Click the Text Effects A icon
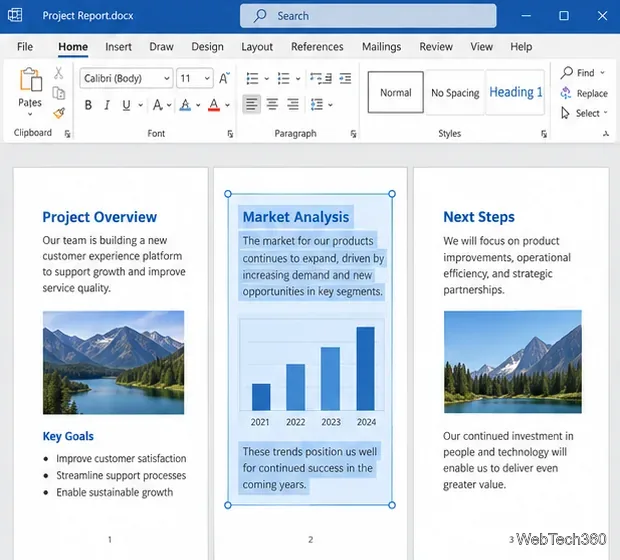 click(x=157, y=105)
